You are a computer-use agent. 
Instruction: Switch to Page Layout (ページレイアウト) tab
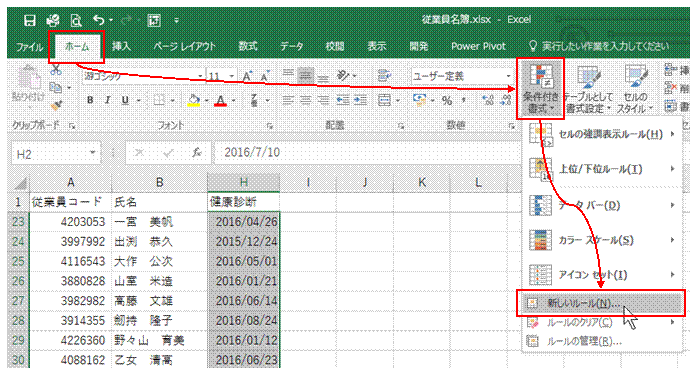click(x=184, y=46)
